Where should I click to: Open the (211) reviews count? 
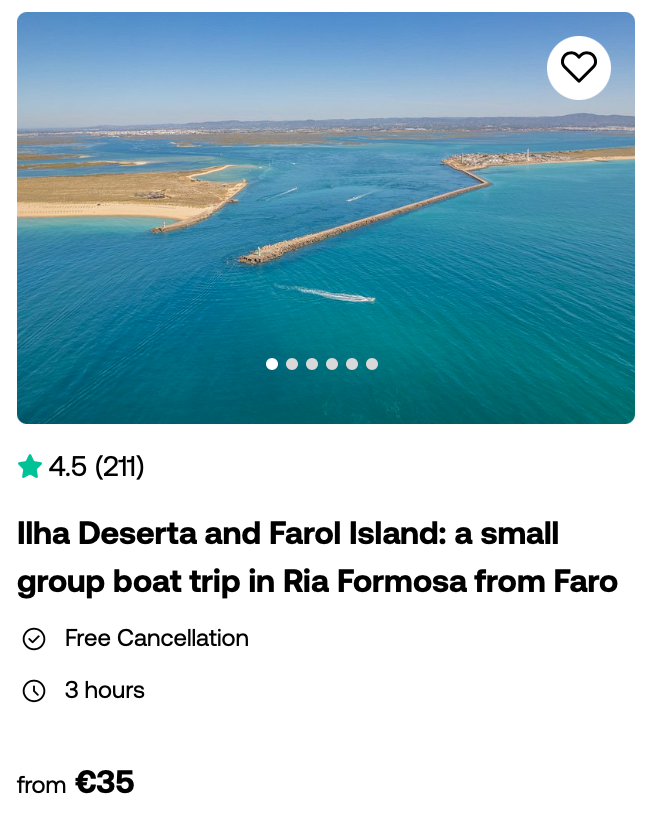[119, 466]
